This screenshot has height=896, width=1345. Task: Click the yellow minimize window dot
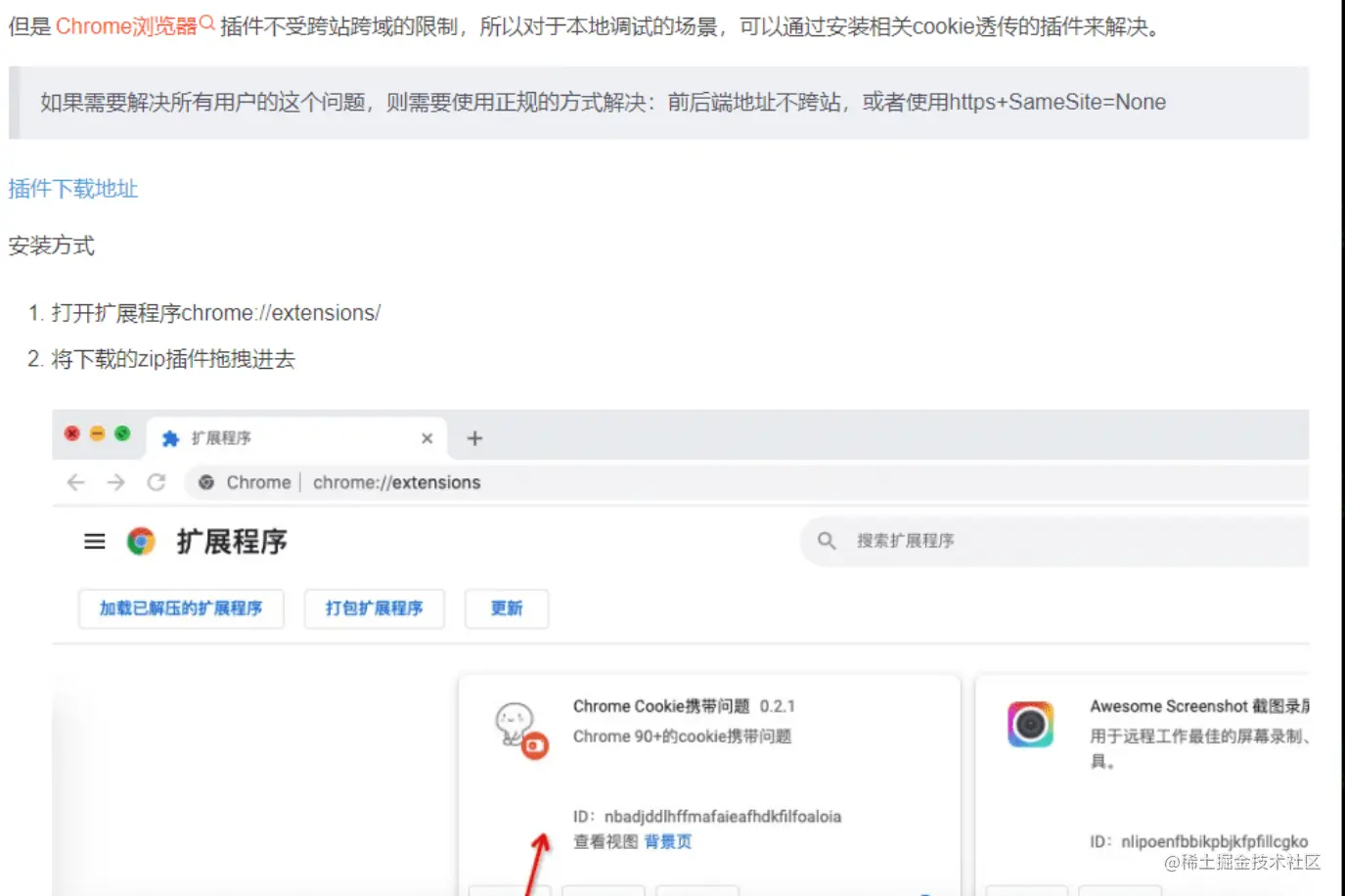tap(97, 433)
